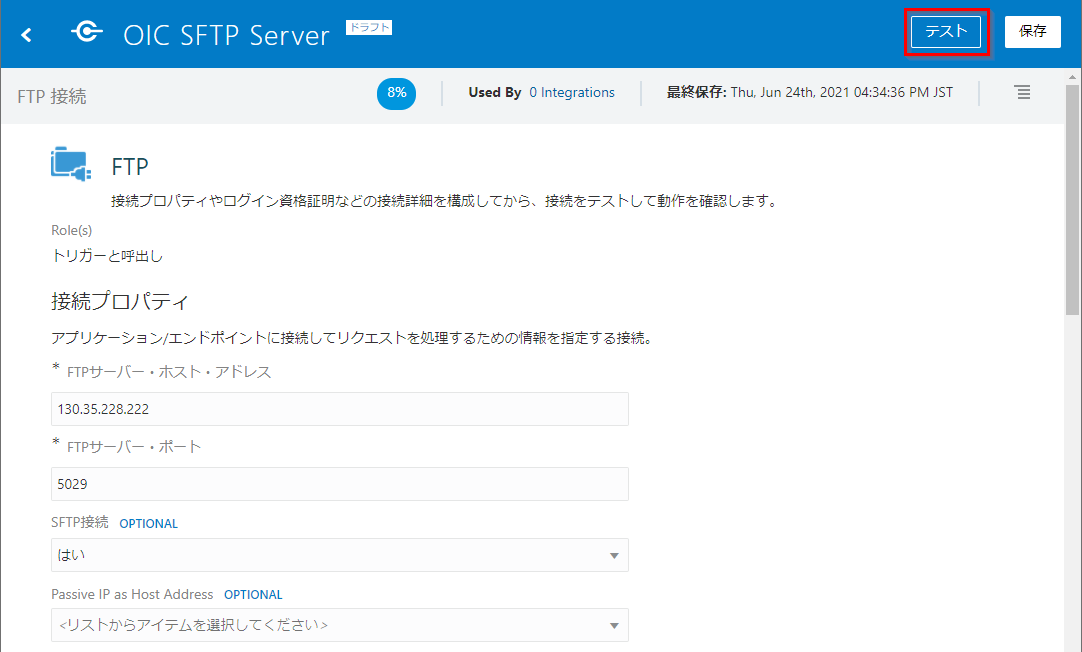This screenshot has width=1082, height=652.
Task: Expand the SFTP接続 dropdown showing はい
Action: (x=339, y=555)
